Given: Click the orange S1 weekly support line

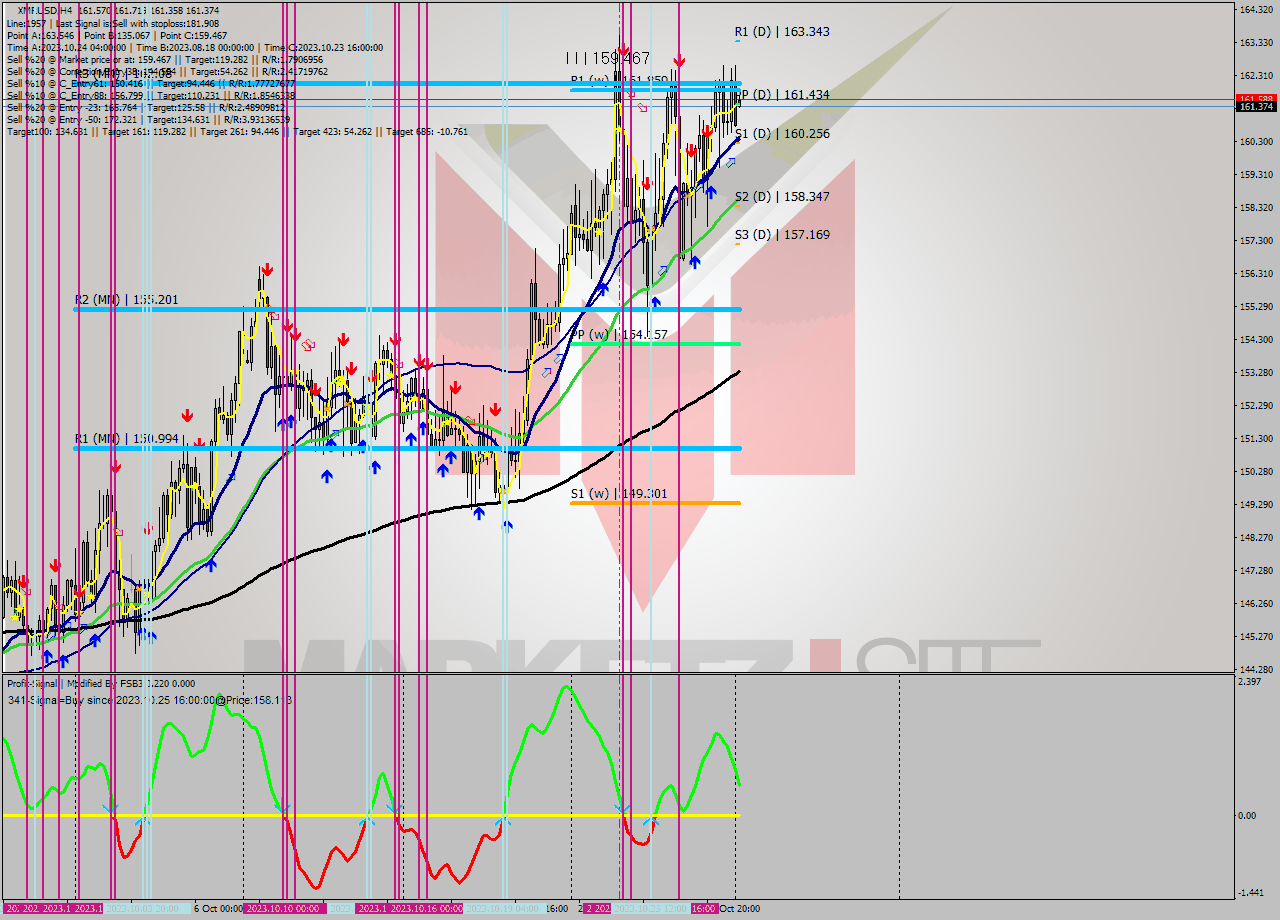Looking at the screenshot, I should [x=655, y=503].
